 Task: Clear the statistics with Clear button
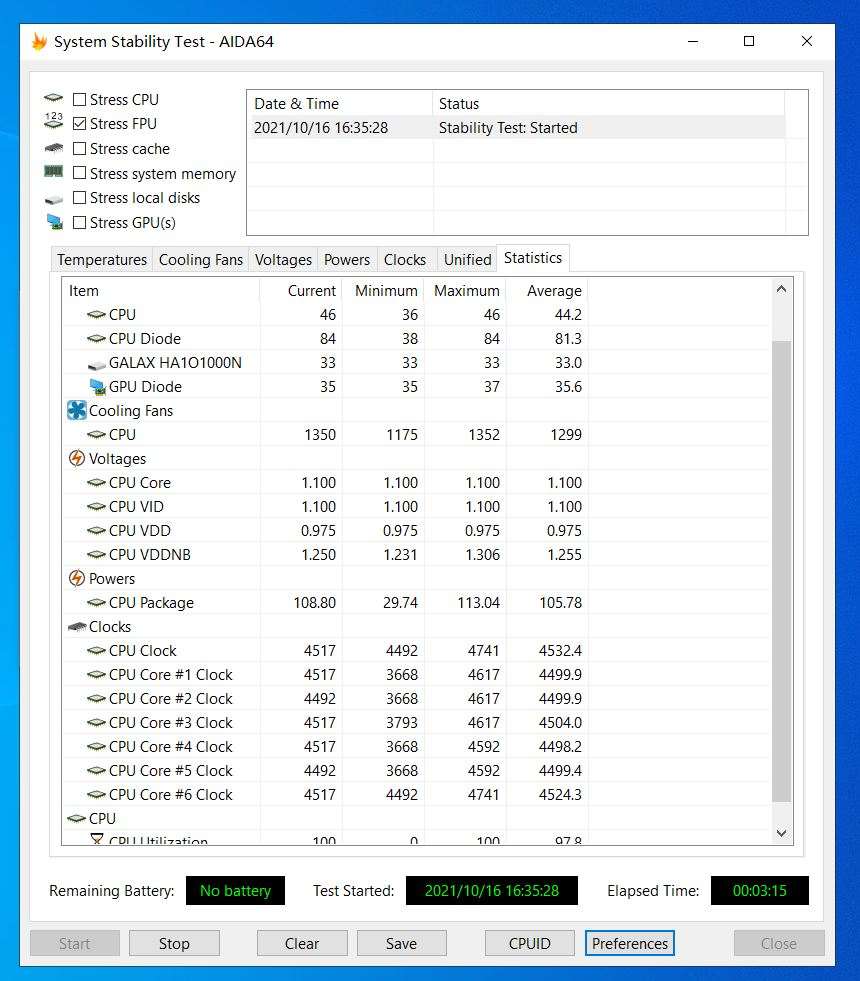(x=302, y=943)
